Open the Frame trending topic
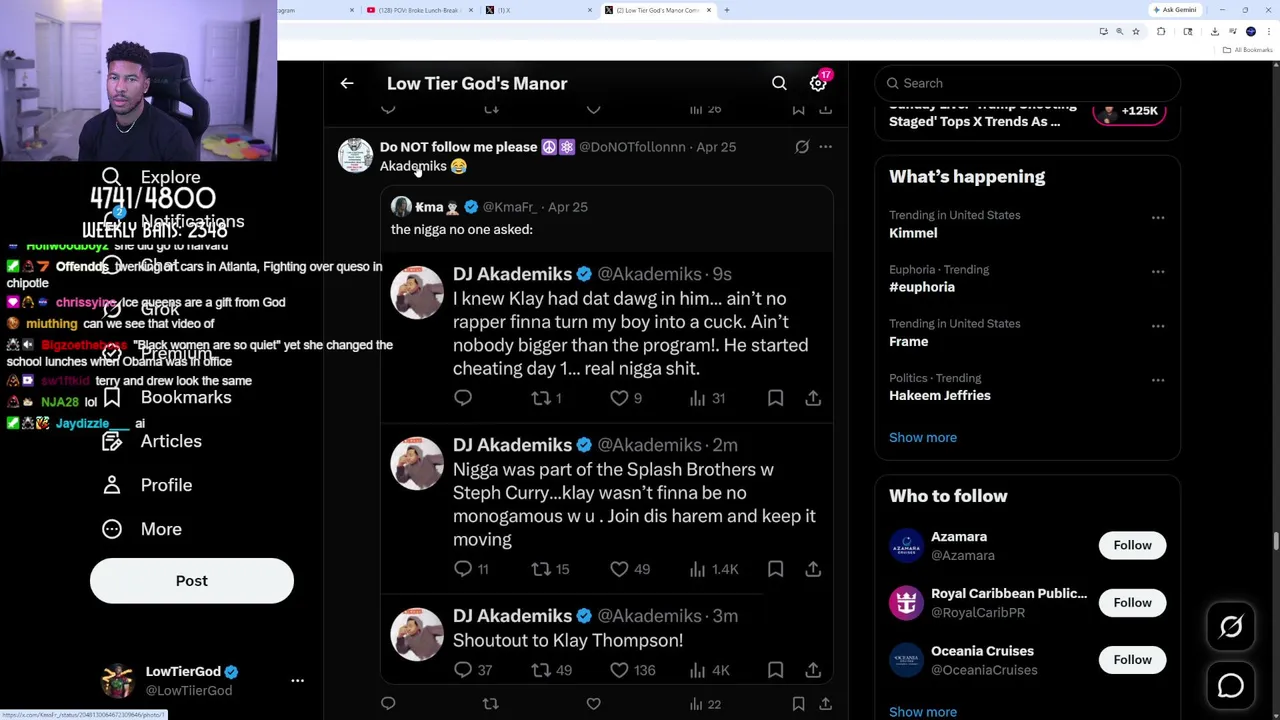 pos(909,342)
